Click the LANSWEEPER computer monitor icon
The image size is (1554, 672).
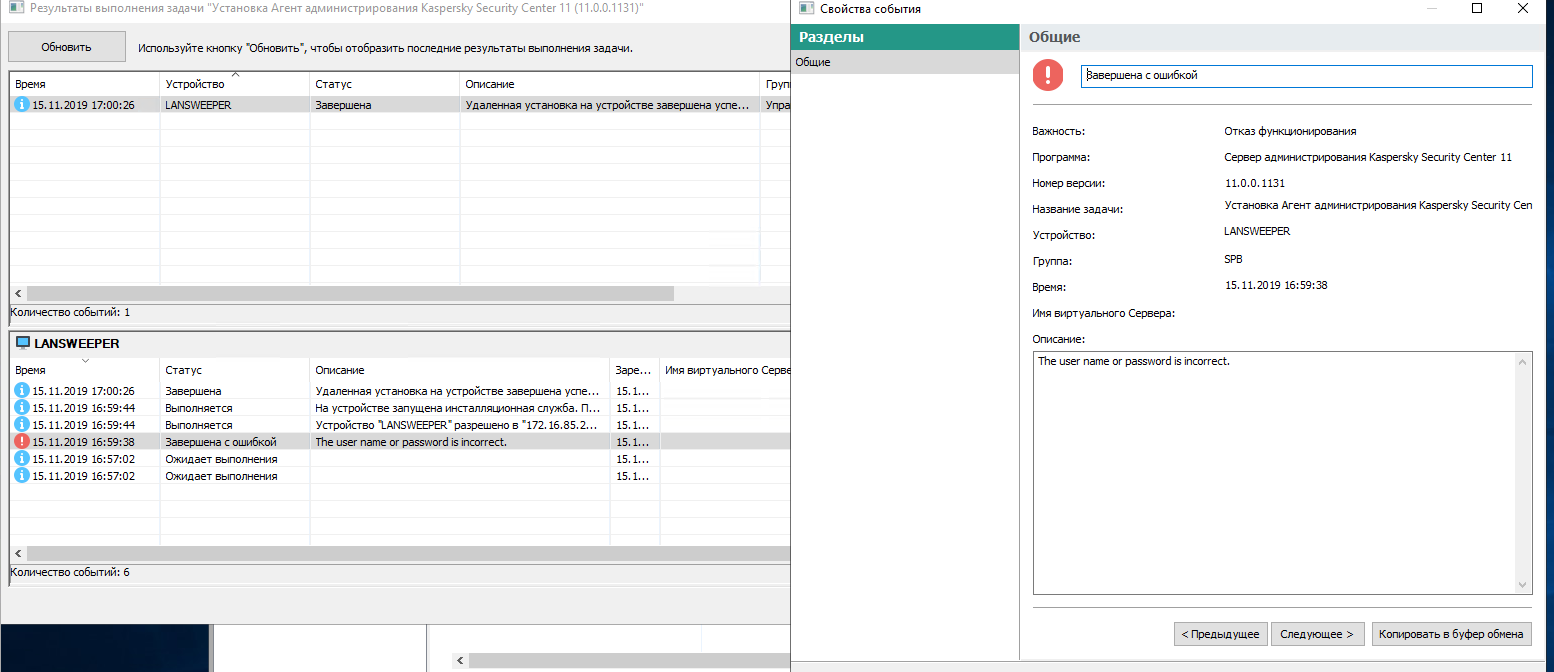click(22, 343)
